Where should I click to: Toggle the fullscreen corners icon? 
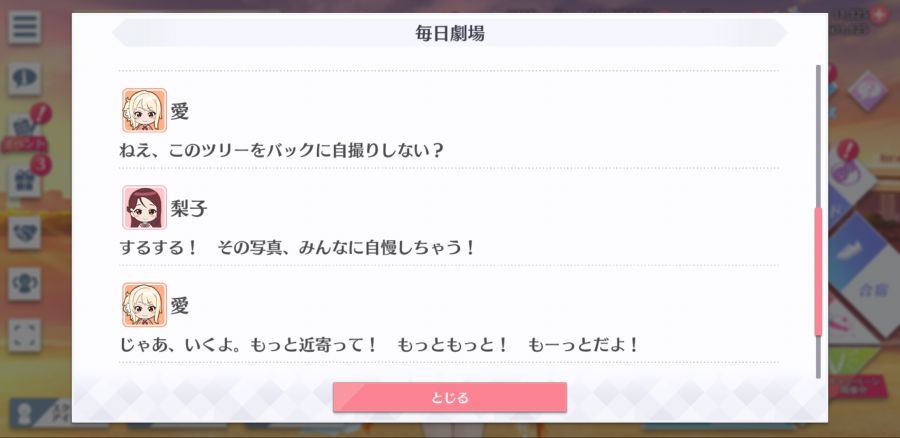[24, 335]
